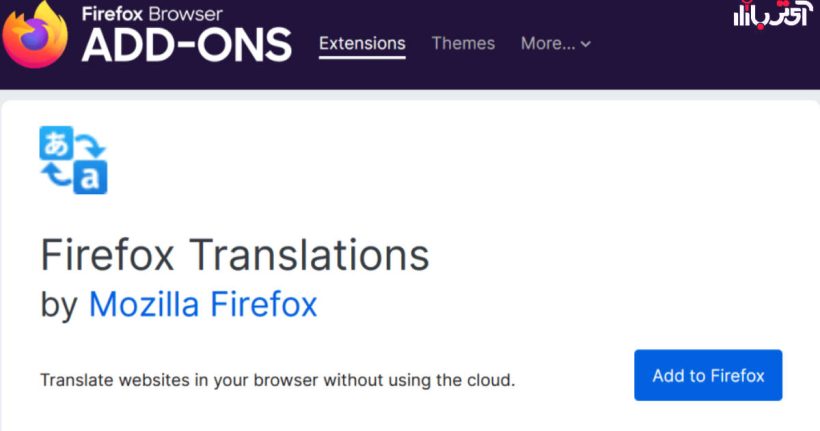This screenshot has width=820, height=431.
Task: Click the chevron arrow beside More
Action: [586, 44]
